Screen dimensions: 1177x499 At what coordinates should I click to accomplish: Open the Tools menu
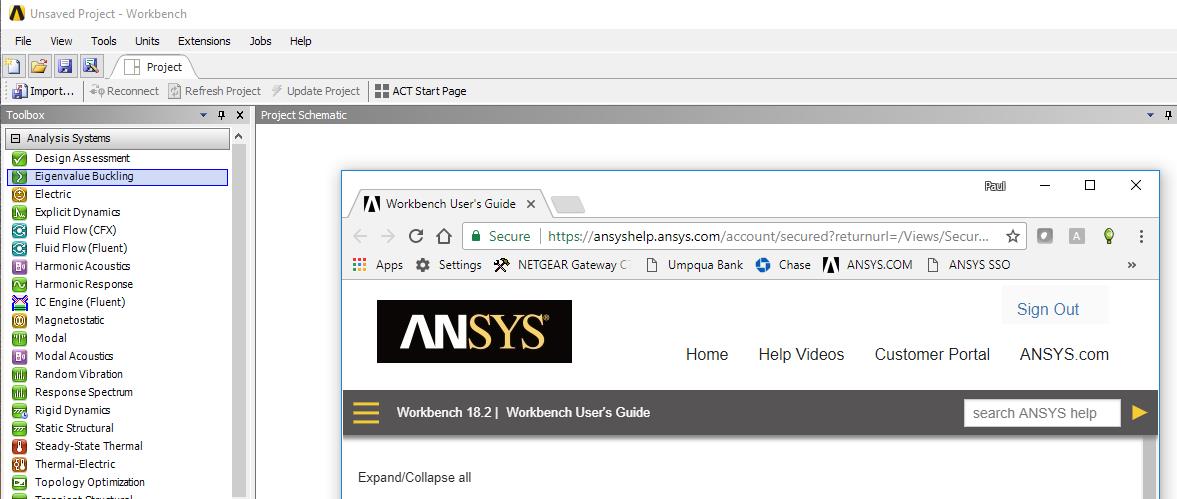tap(104, 41)
